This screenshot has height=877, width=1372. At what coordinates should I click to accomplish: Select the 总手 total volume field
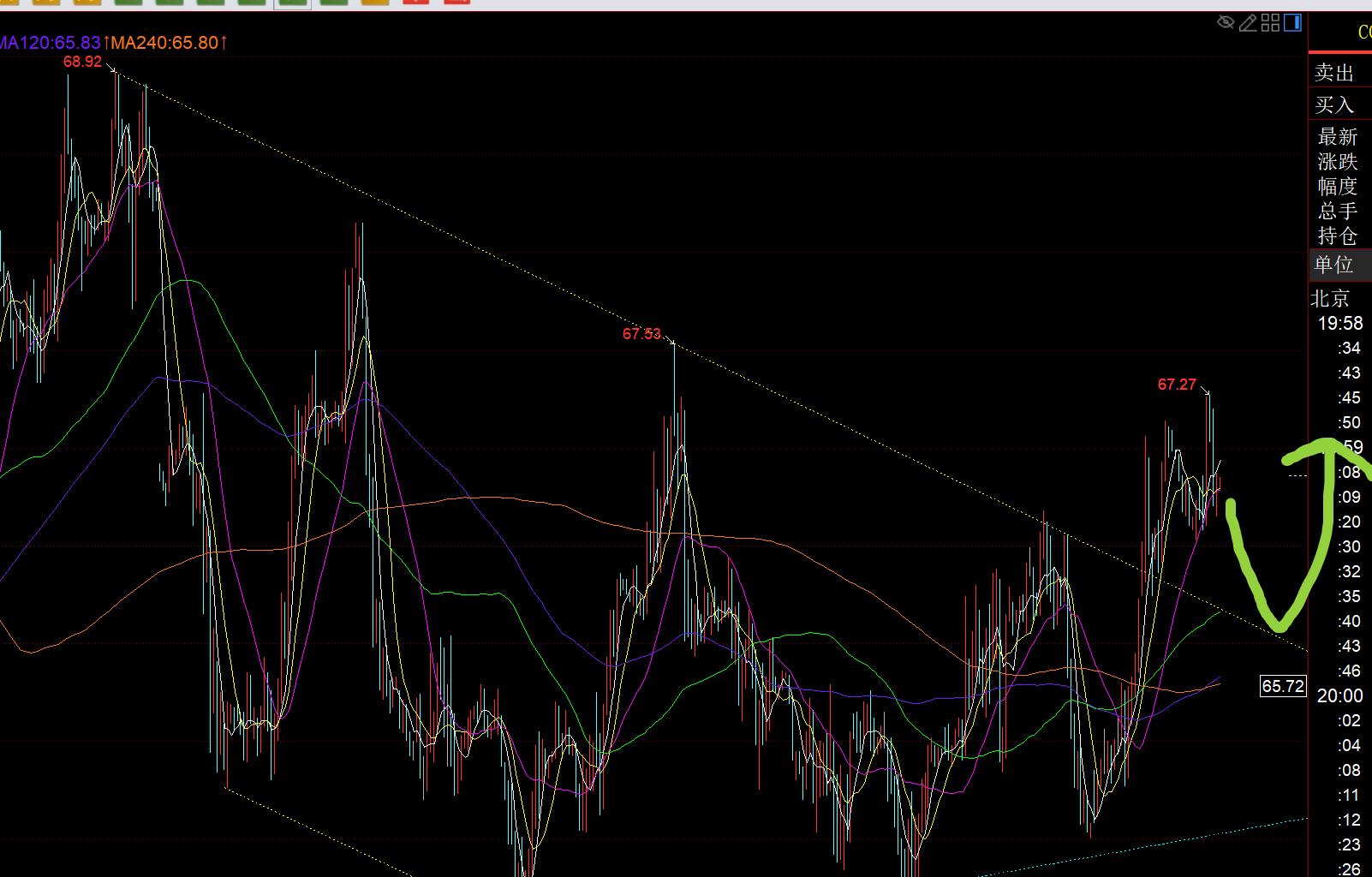coord(1337,212)
